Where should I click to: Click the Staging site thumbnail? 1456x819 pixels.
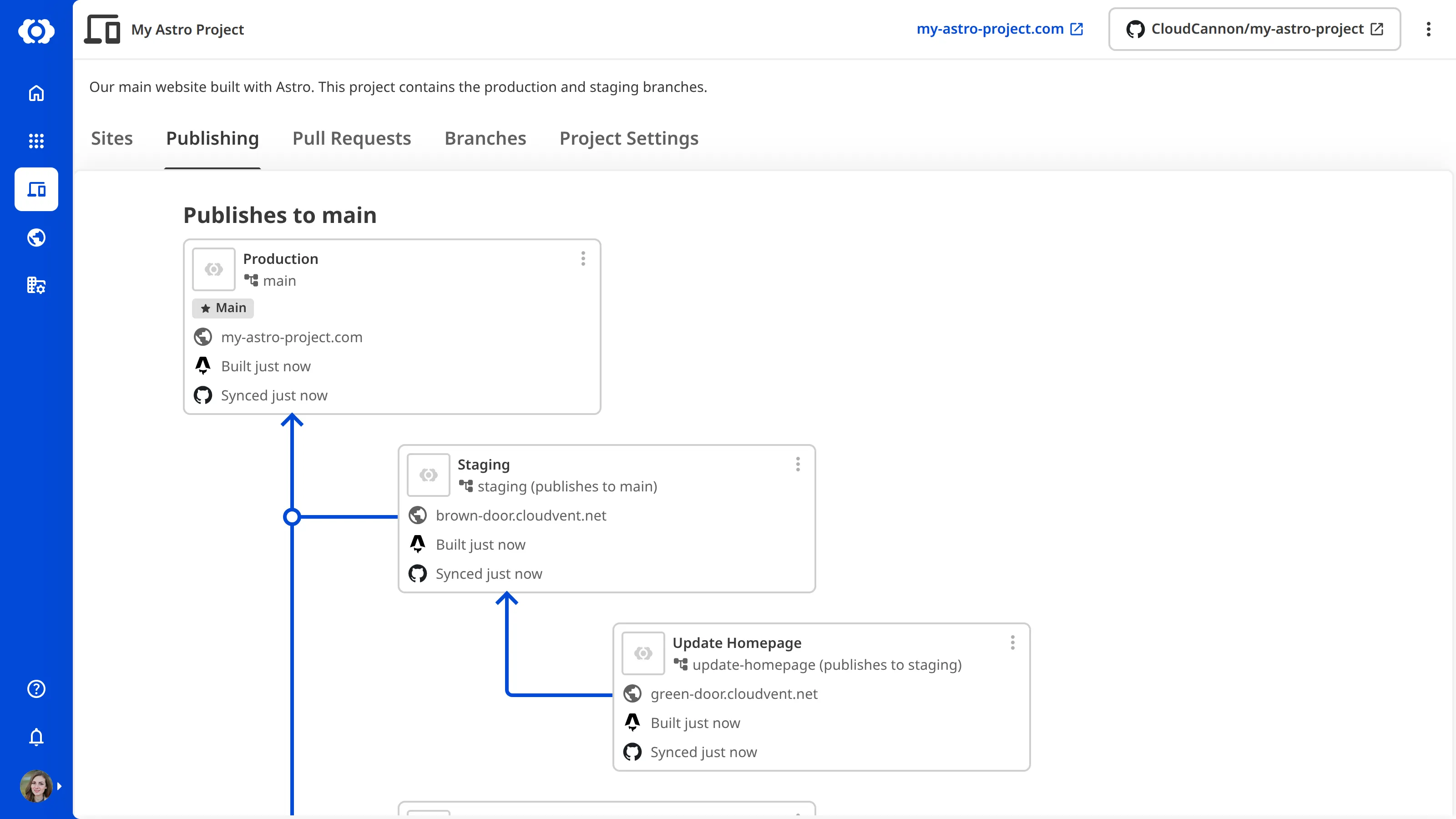click(x=429, y=475)
